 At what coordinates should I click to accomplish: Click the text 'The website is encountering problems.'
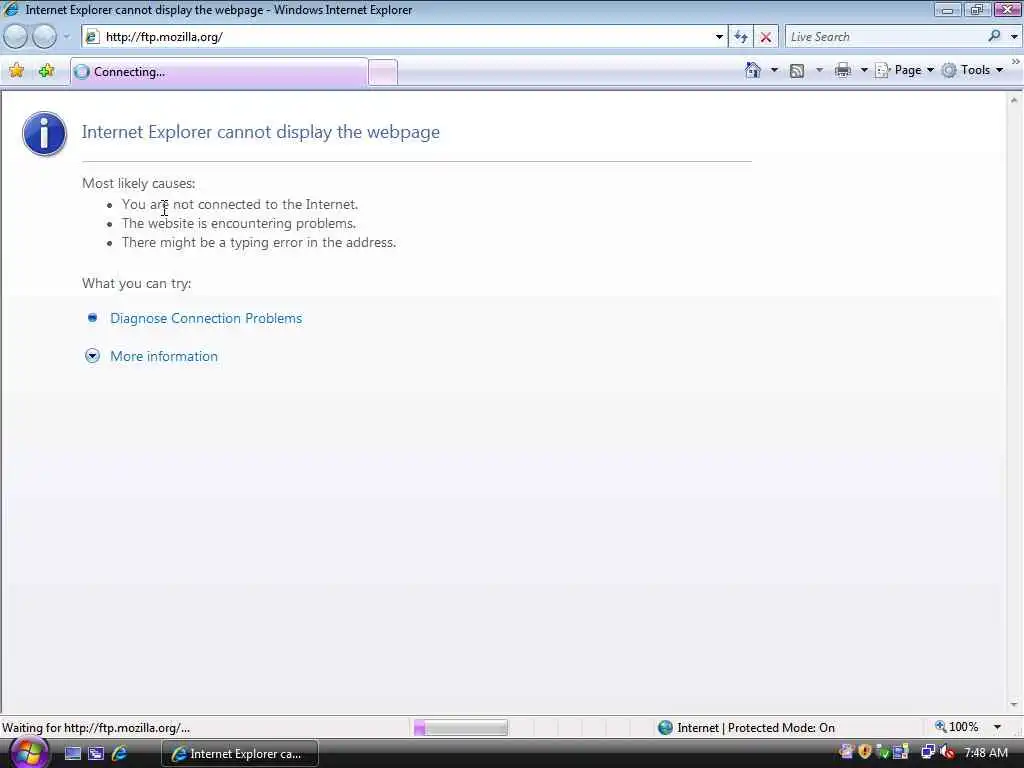(239, 223)
